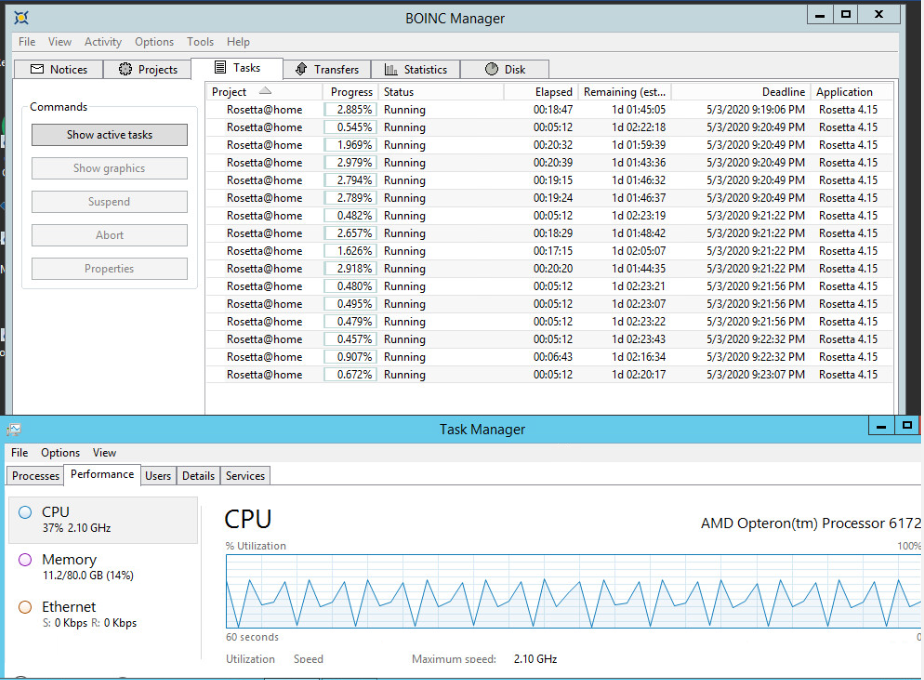This screenshot has height=680, width=924.
Task: Click the BOINC Manager logo icon
Action: tap(21, 17)
